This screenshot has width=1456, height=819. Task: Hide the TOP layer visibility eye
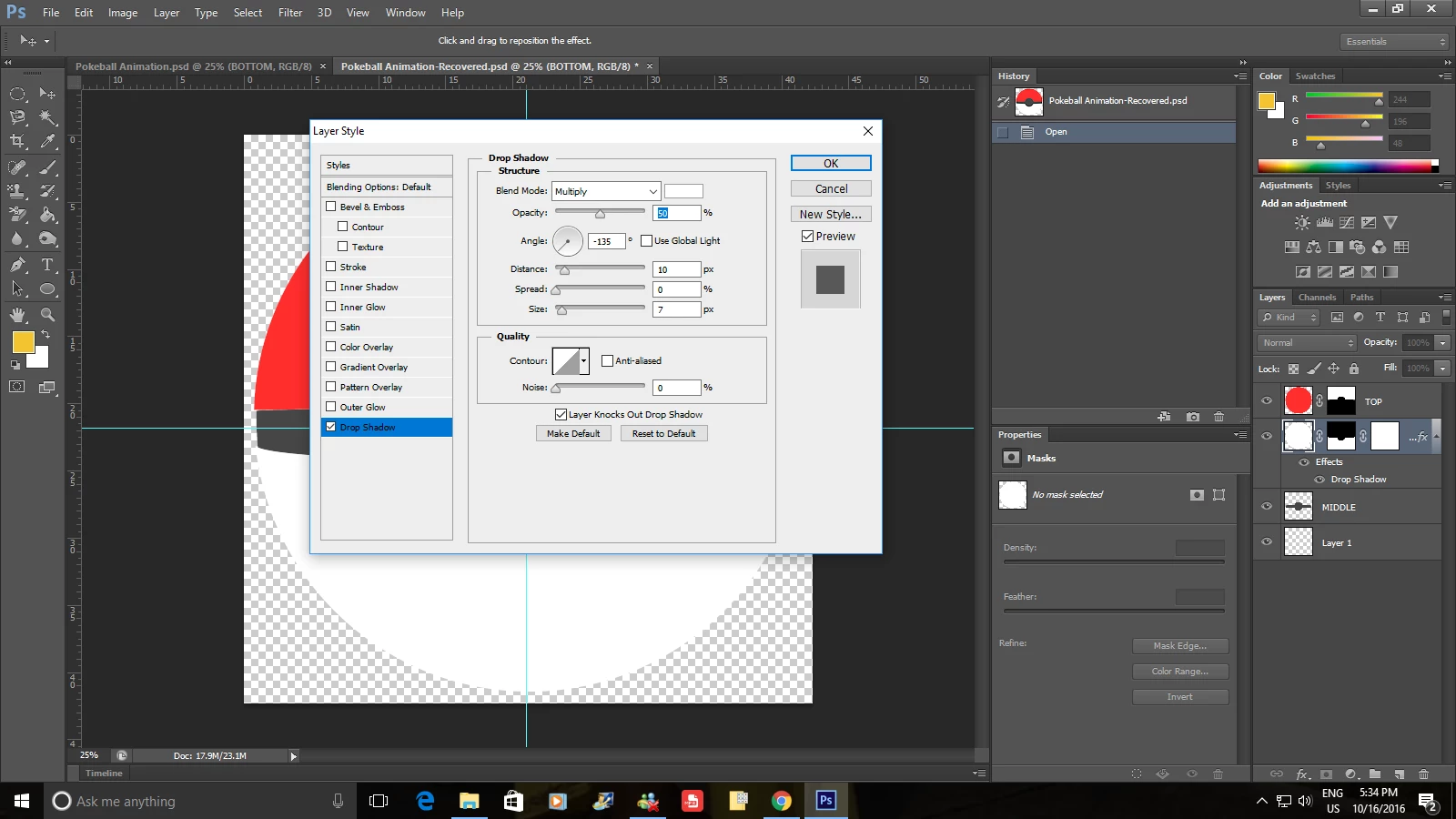[x=1267, y=400]
